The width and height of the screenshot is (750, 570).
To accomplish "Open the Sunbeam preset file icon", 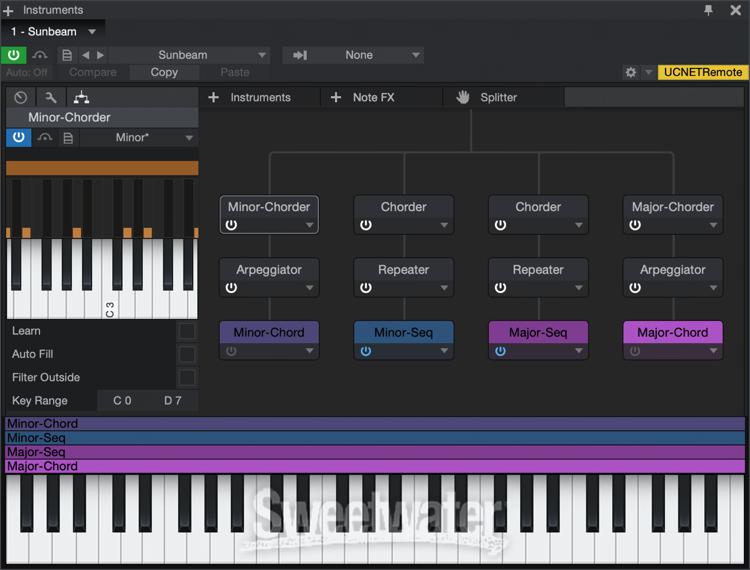I will pos(67,55).
